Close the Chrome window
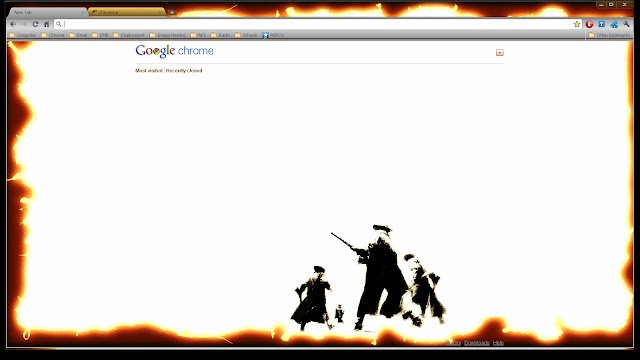This screenshot has width=640, height=360. click(624, 5)
